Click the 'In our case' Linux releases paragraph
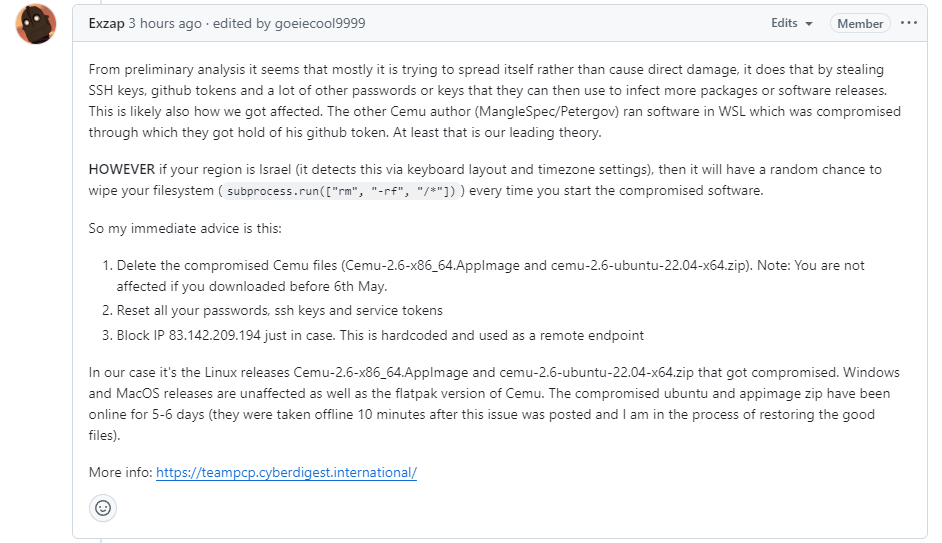942x543 pixels. click(x=494, y=404)
